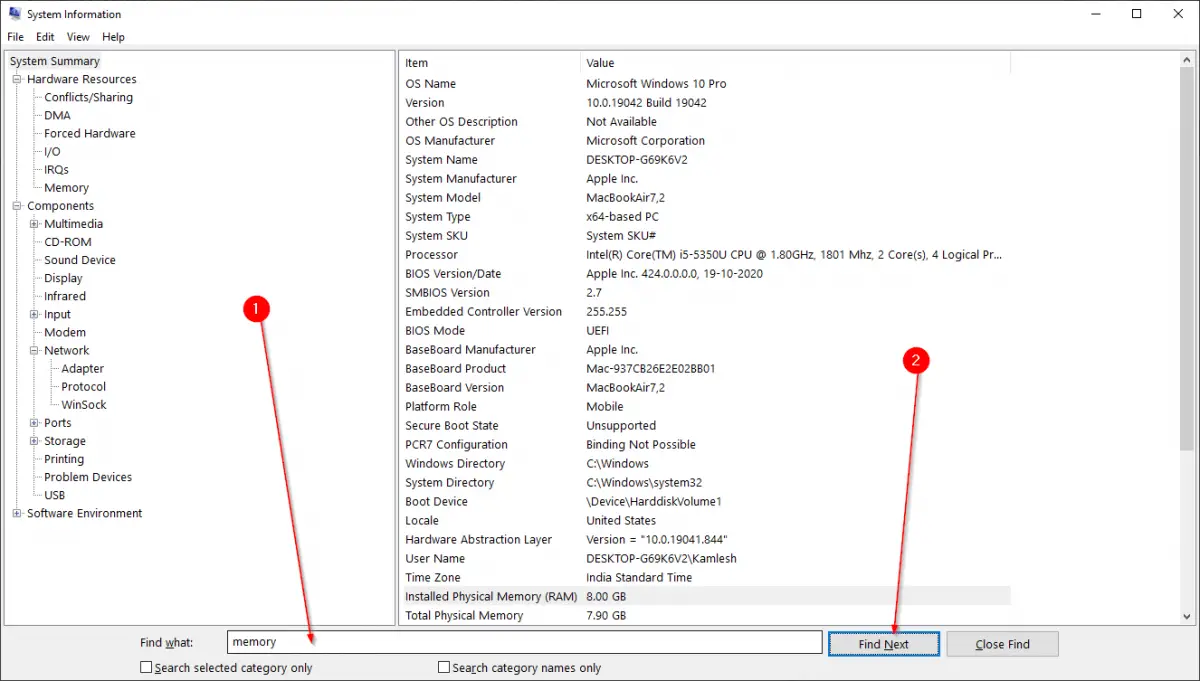Open the IRQs tree item
1200x681 pixels.
55,169
